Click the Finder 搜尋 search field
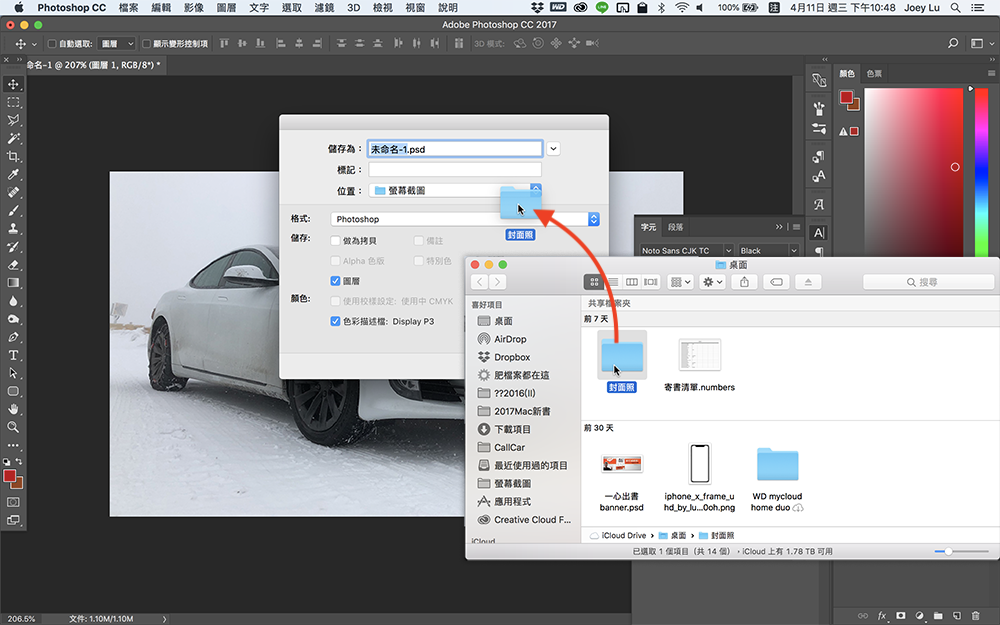 (928, 282)
